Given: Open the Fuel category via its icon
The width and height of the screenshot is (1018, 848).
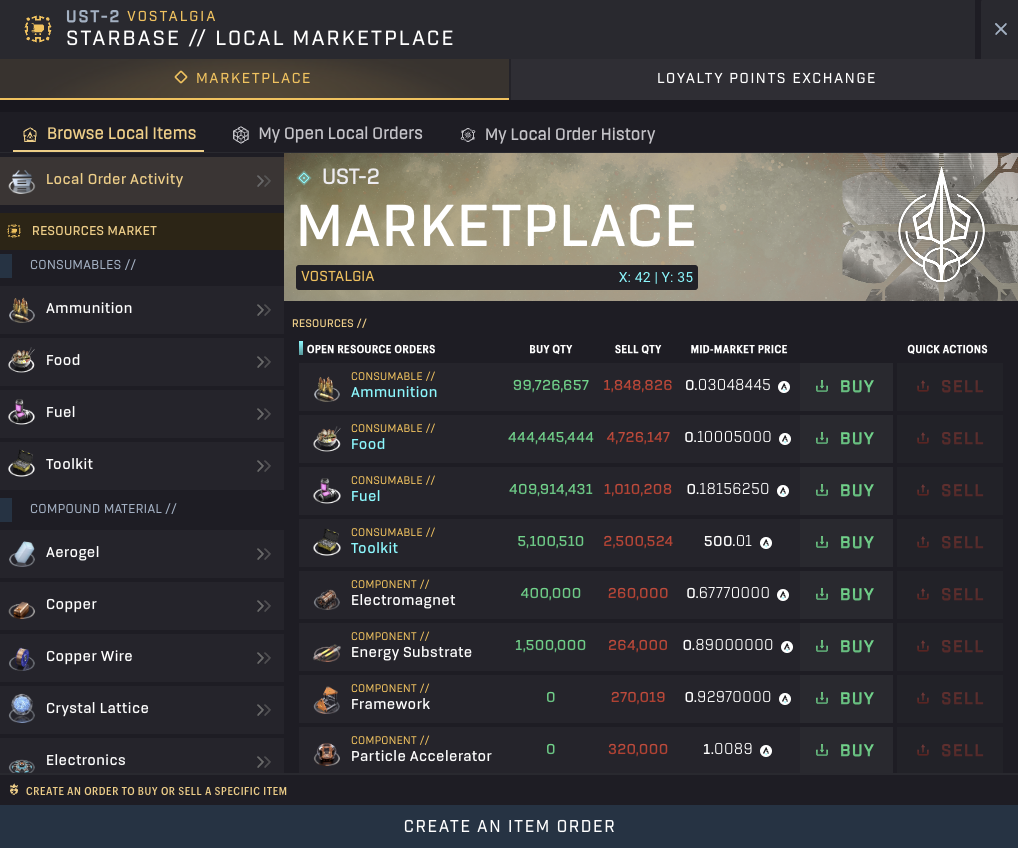Looking at the screenshot, I should click(x=22, y=412).
